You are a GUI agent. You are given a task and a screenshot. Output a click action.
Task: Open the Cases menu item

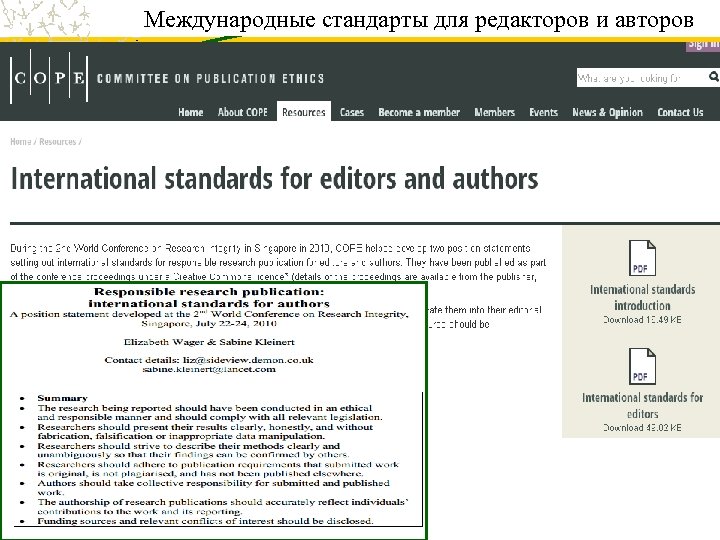(352, 112)
